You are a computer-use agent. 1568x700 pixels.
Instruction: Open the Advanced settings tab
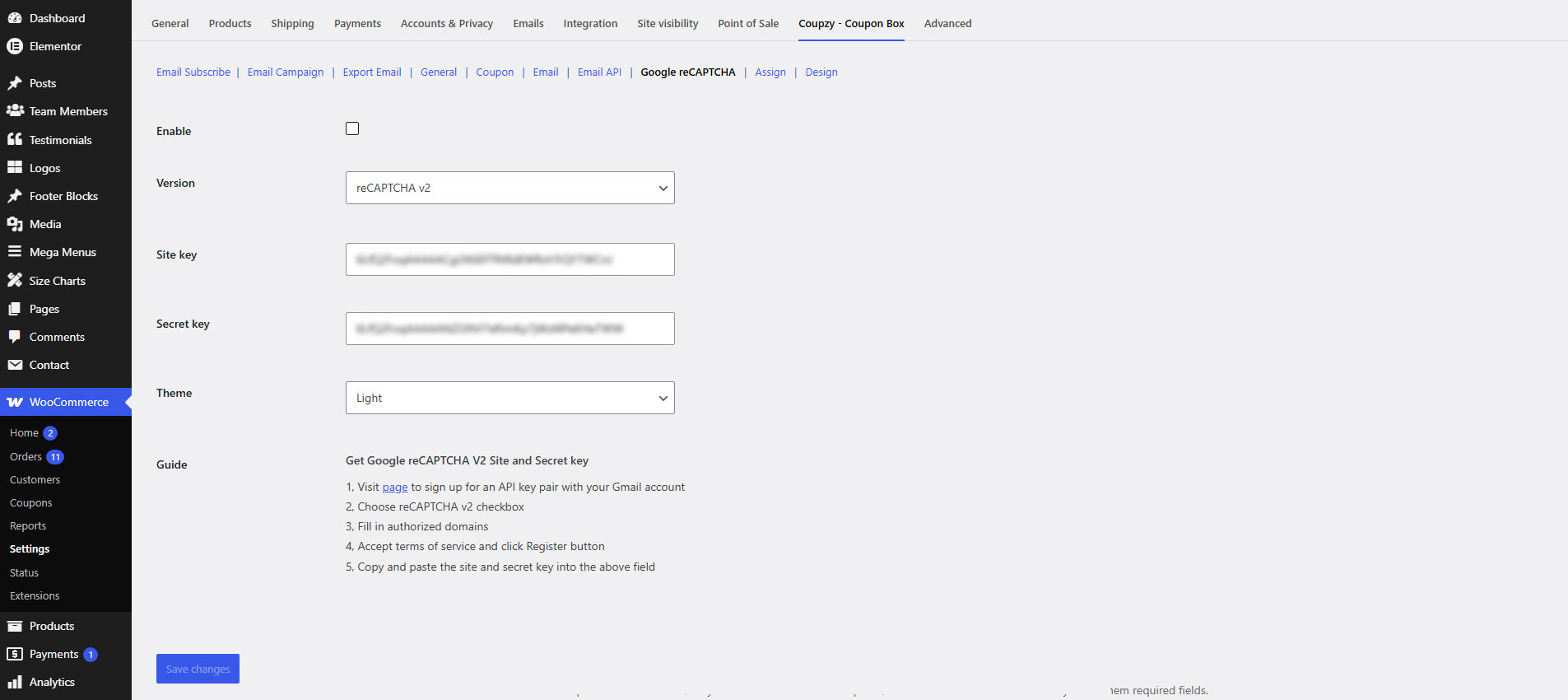click(x=948, y=23)
